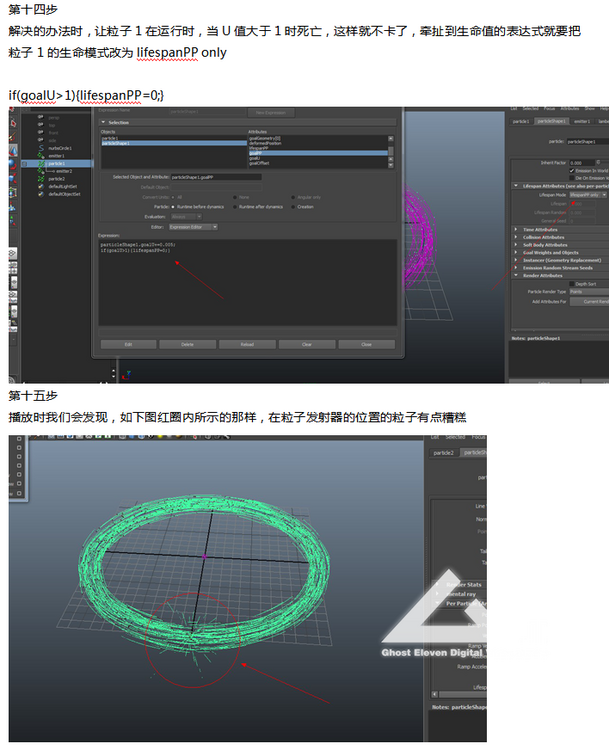Click the particle1 node in outliner

coord(55,164)
